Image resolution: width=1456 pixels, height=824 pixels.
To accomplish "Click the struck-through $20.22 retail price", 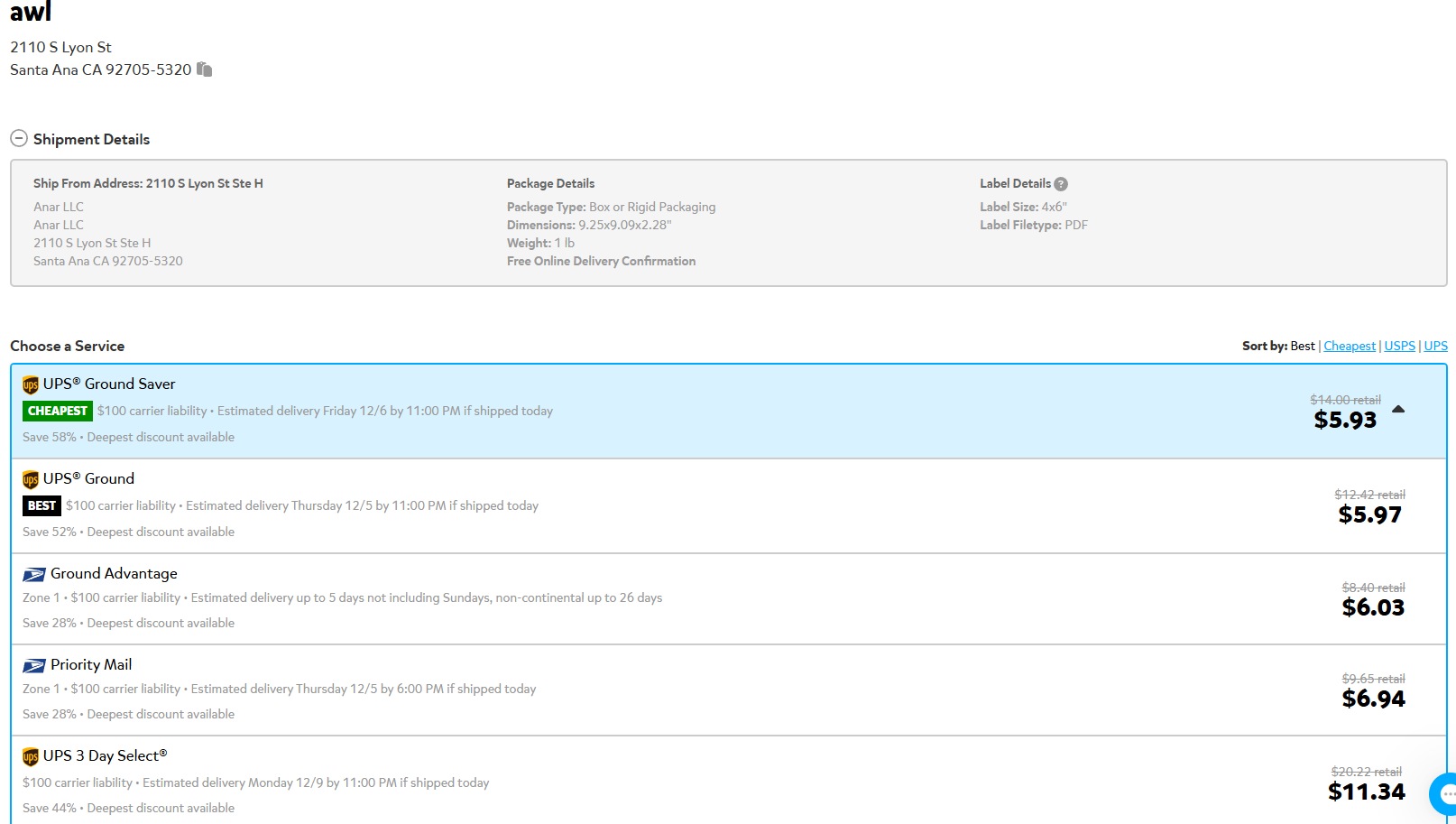I will click(x=1367, y=772).
